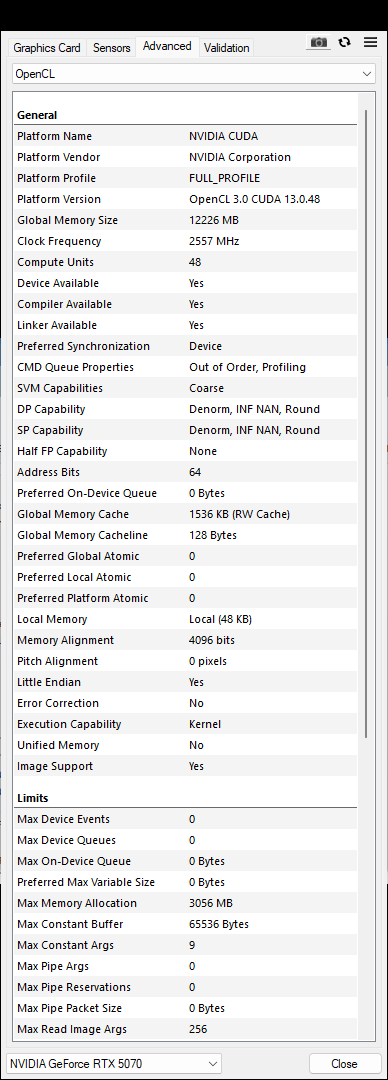Open the NVIDIA GeForce RTX 5070 GPU selector
The width and height of the screenshot is (388, 1080).
[x=114, y=1063]
